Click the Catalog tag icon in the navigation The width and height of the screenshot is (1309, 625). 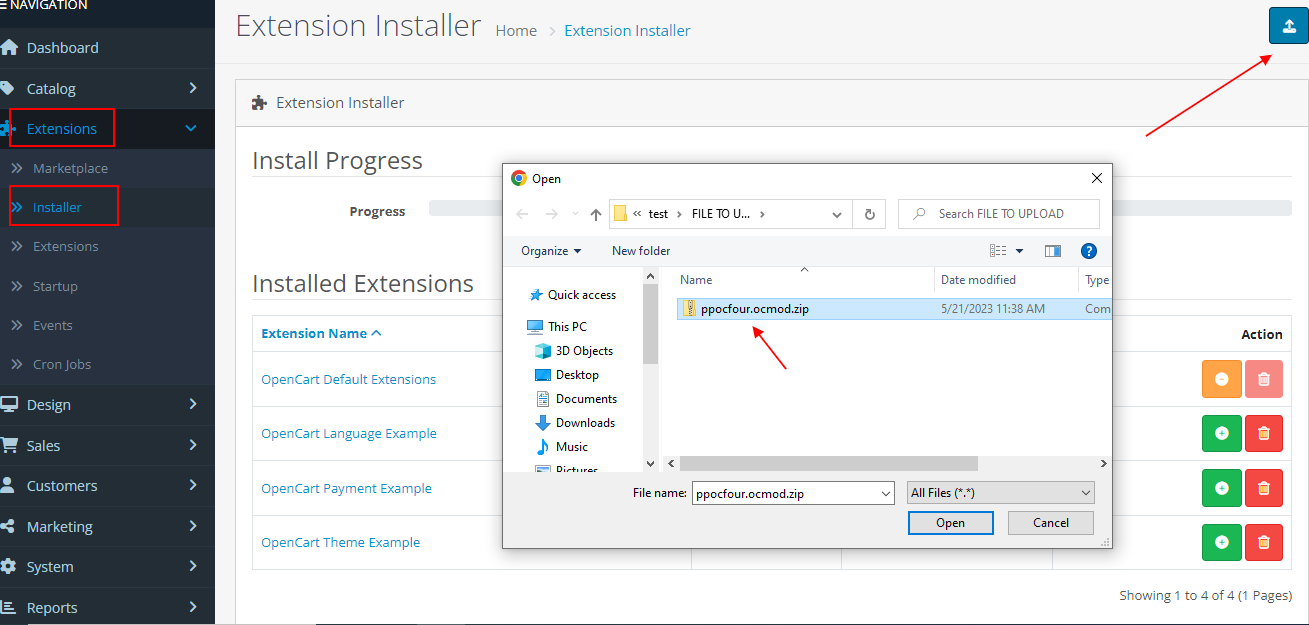click(x=8, y=88)
